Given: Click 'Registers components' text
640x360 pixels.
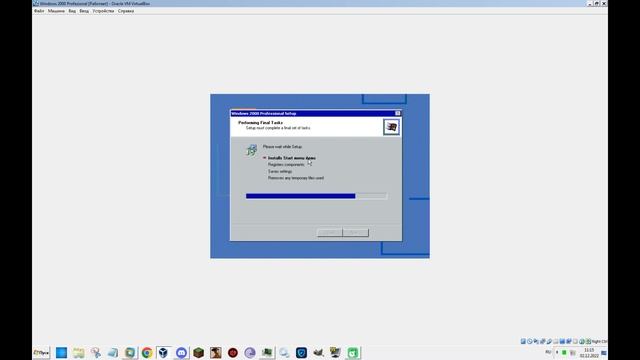Looking at the screenshot, I should (286, 164).
